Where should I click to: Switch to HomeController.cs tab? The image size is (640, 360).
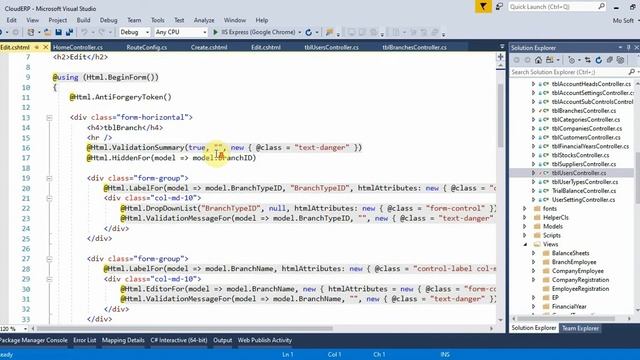[x=78, y=47]
